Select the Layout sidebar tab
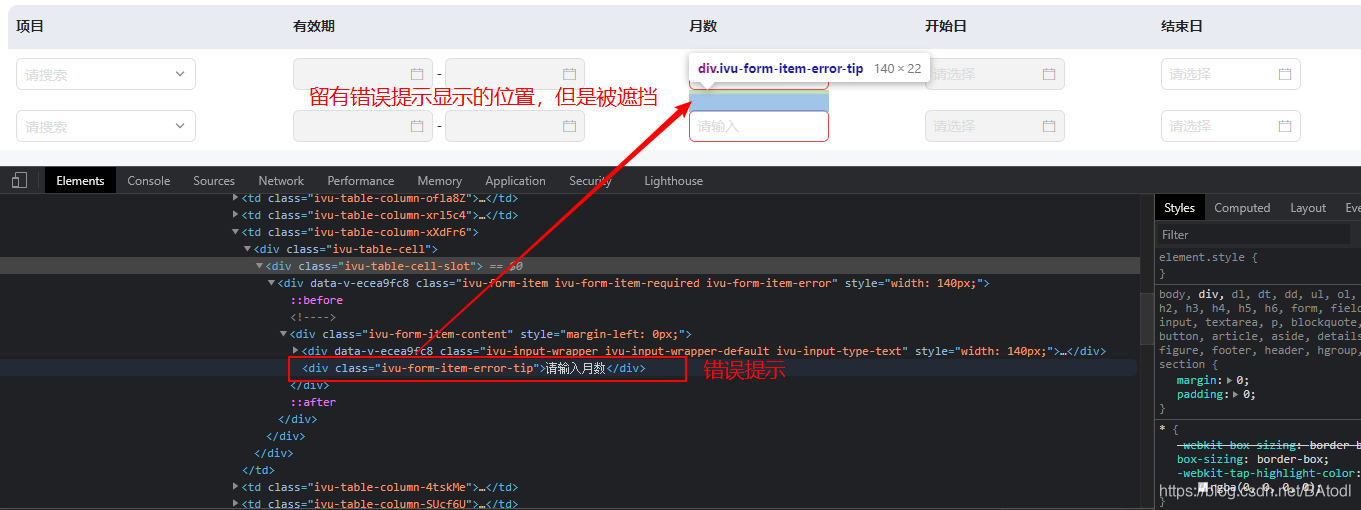 point(1308,208)
